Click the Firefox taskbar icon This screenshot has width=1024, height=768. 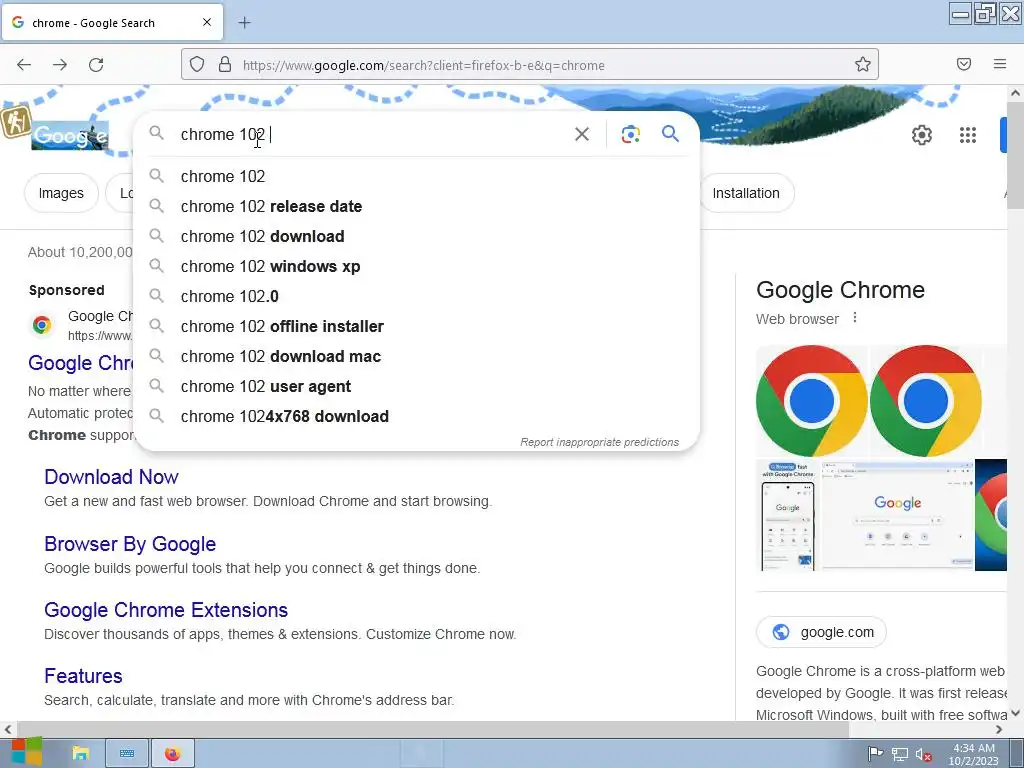[x=172, y=754]
